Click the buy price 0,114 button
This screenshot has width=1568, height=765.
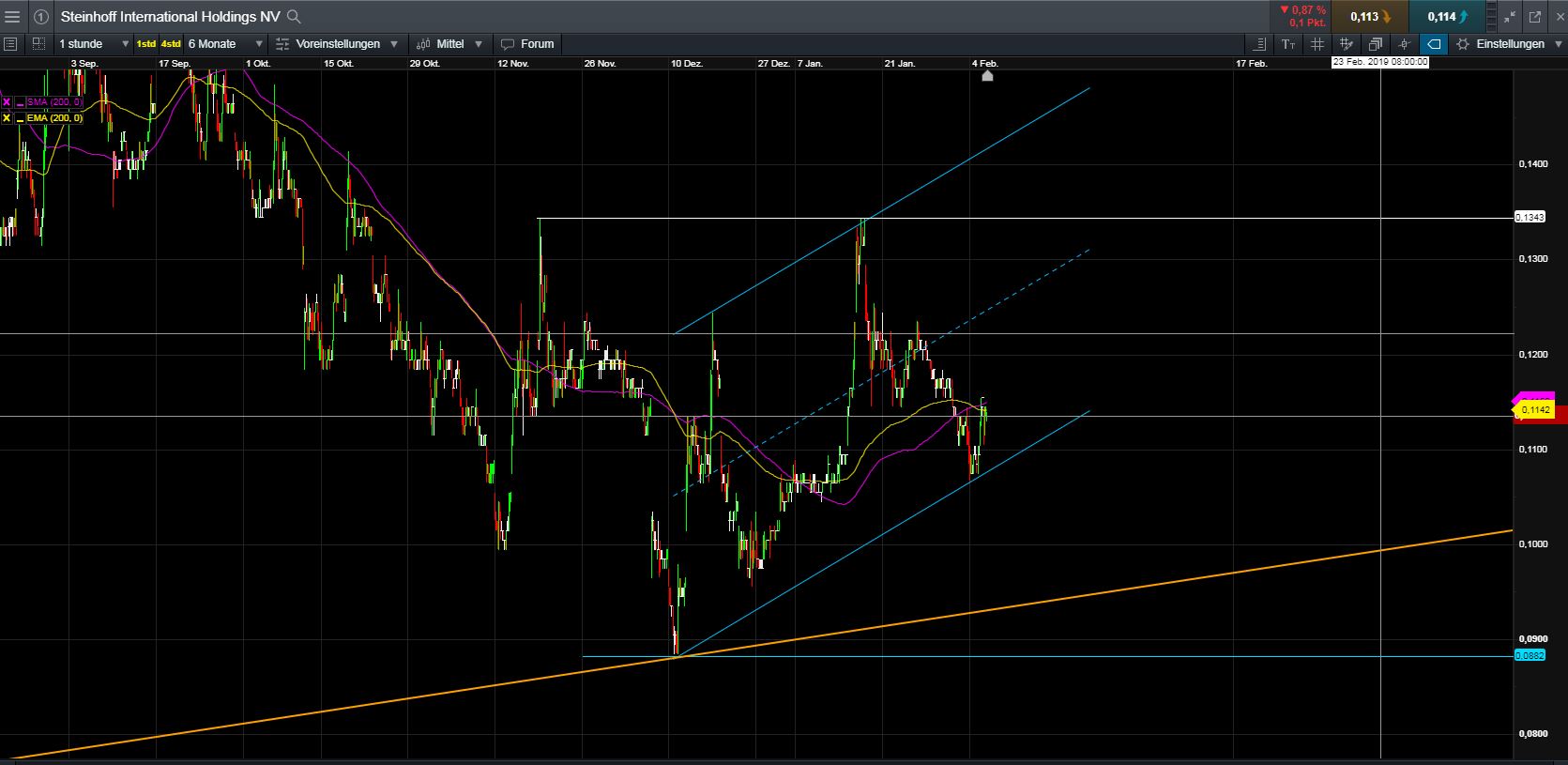tap(1446, 17)
